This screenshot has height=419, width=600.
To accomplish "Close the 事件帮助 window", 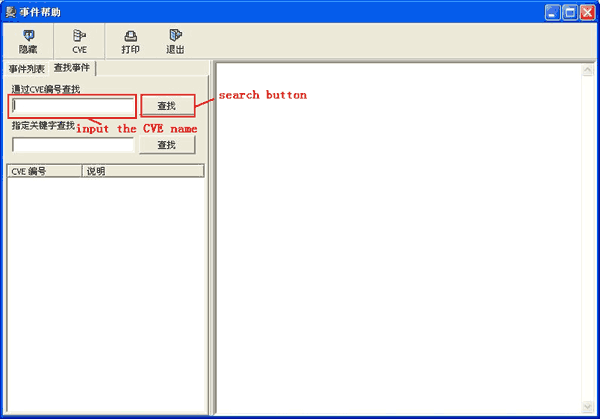I will [588, 12].
